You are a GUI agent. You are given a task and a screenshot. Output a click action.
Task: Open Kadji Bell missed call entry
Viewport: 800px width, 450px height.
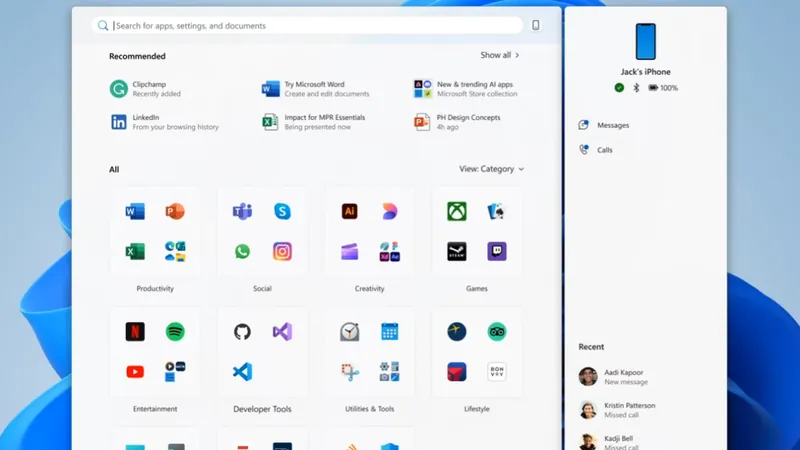point(609,442)
